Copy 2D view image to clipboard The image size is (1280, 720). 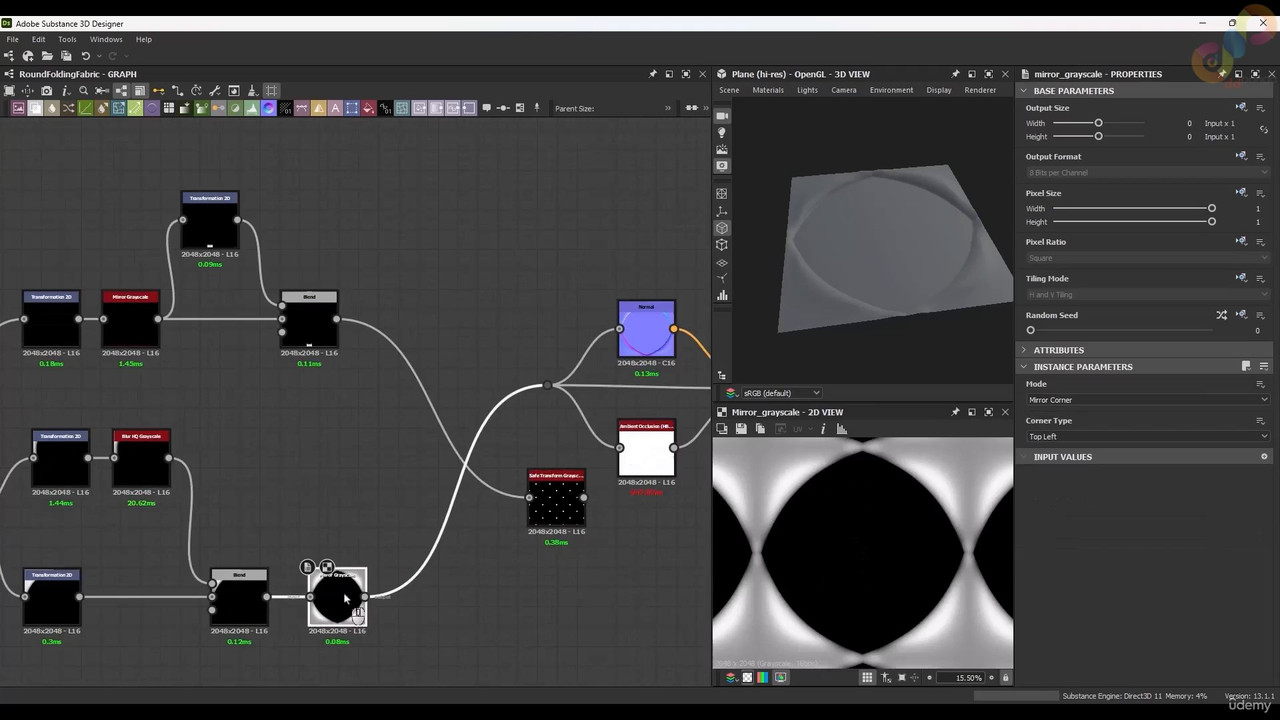coord(760,429)
